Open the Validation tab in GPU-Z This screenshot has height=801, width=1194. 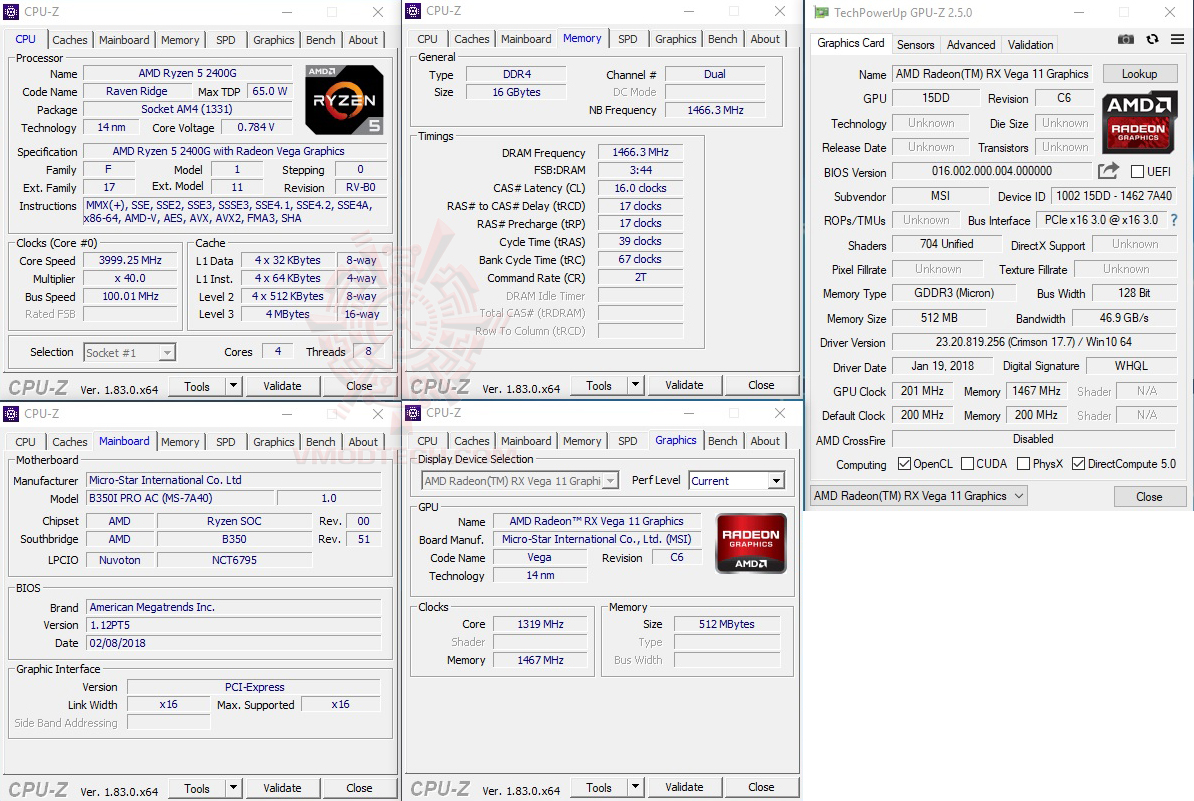[x=1030, y=44]
